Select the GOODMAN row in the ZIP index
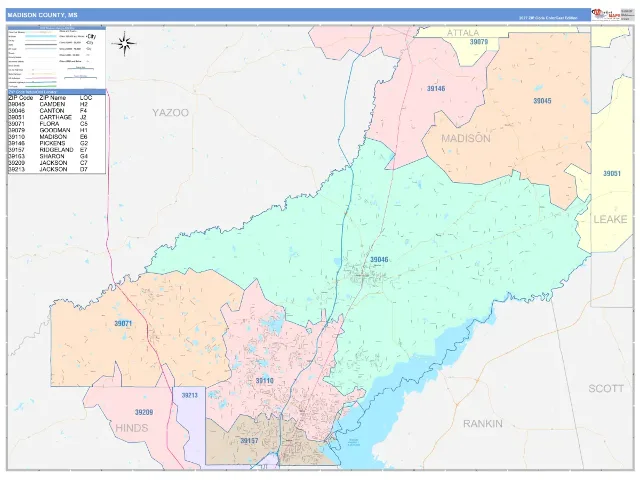Screen dimensions: 640x480 [57, 130]
